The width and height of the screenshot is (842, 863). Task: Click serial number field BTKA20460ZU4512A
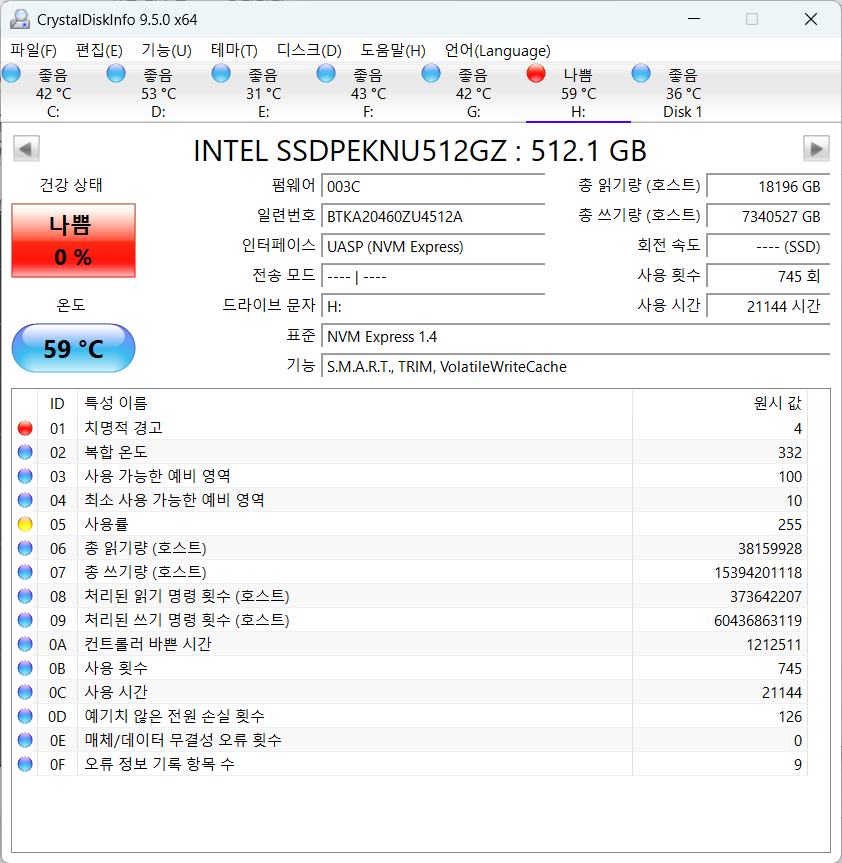pos(433,216)
